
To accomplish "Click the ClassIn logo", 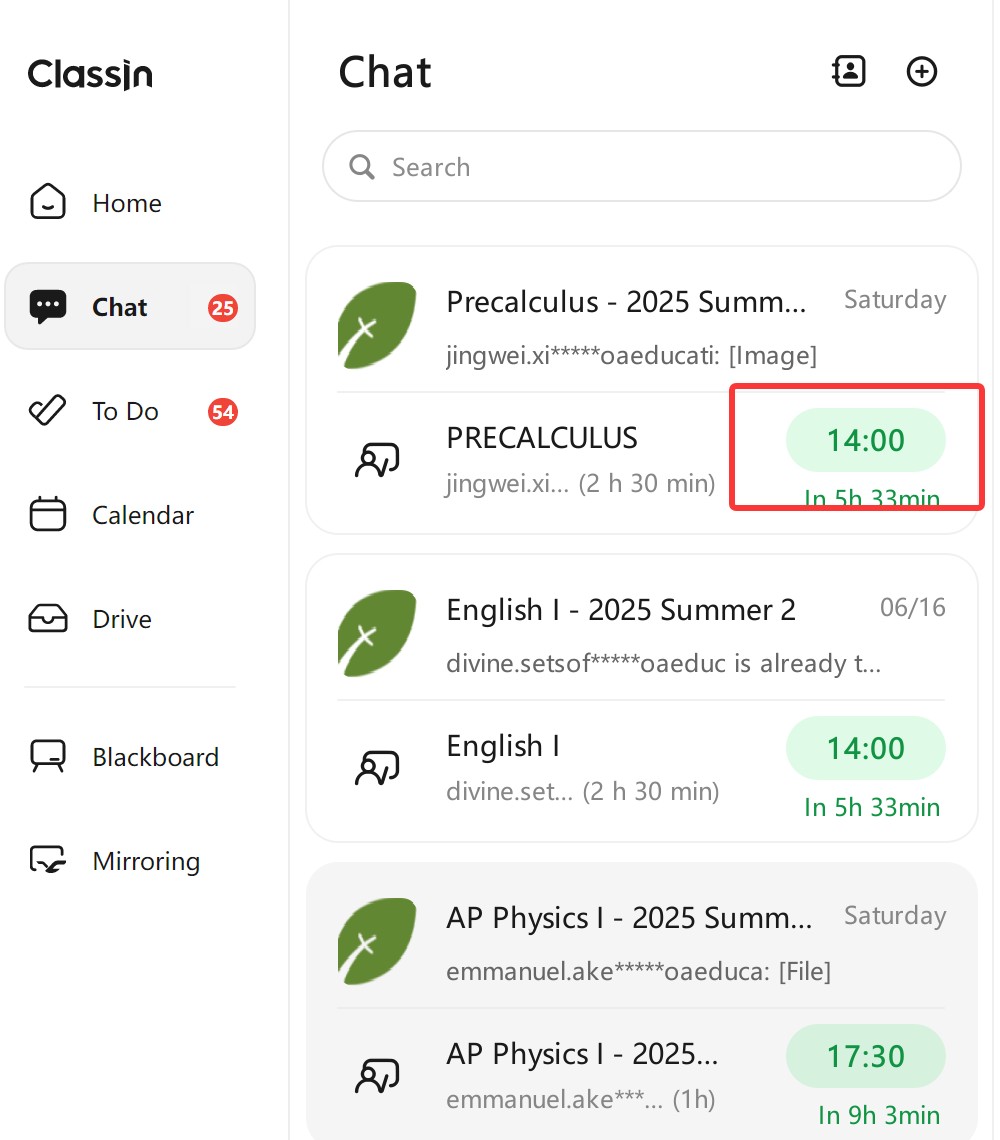I will [x=90, y=74].
